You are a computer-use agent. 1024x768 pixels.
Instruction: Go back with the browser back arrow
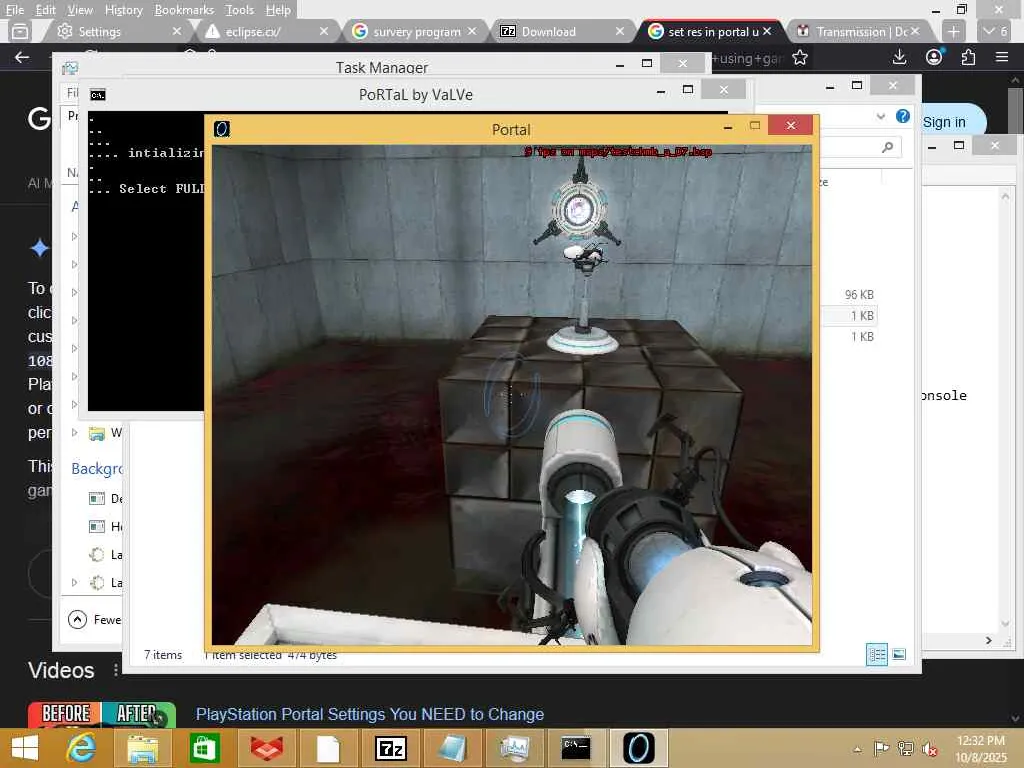[22, 57]
